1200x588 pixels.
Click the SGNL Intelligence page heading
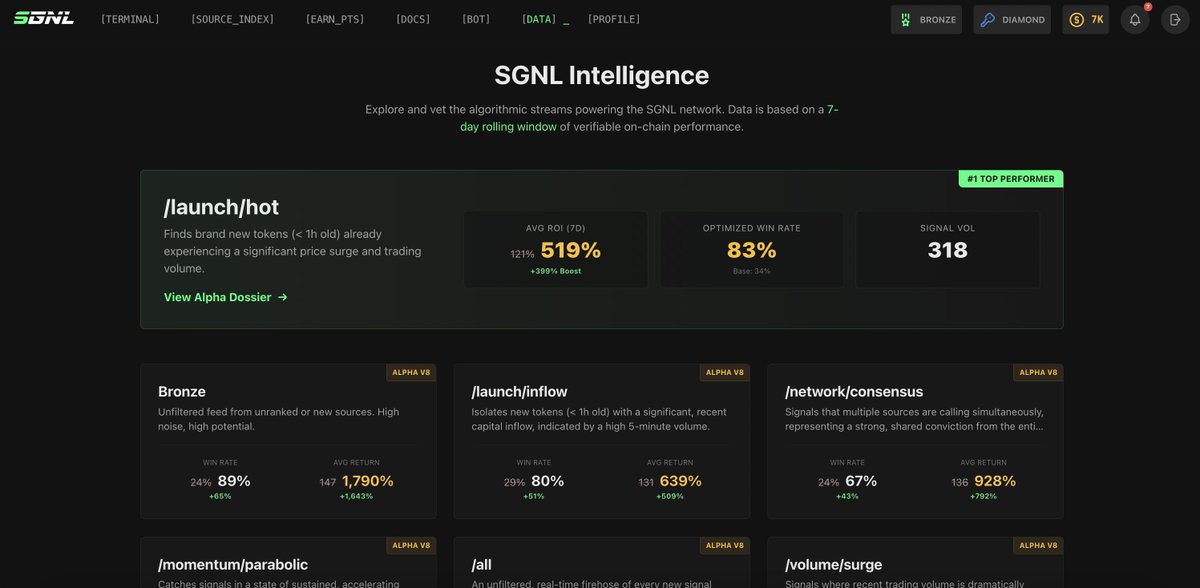point(601,75)
